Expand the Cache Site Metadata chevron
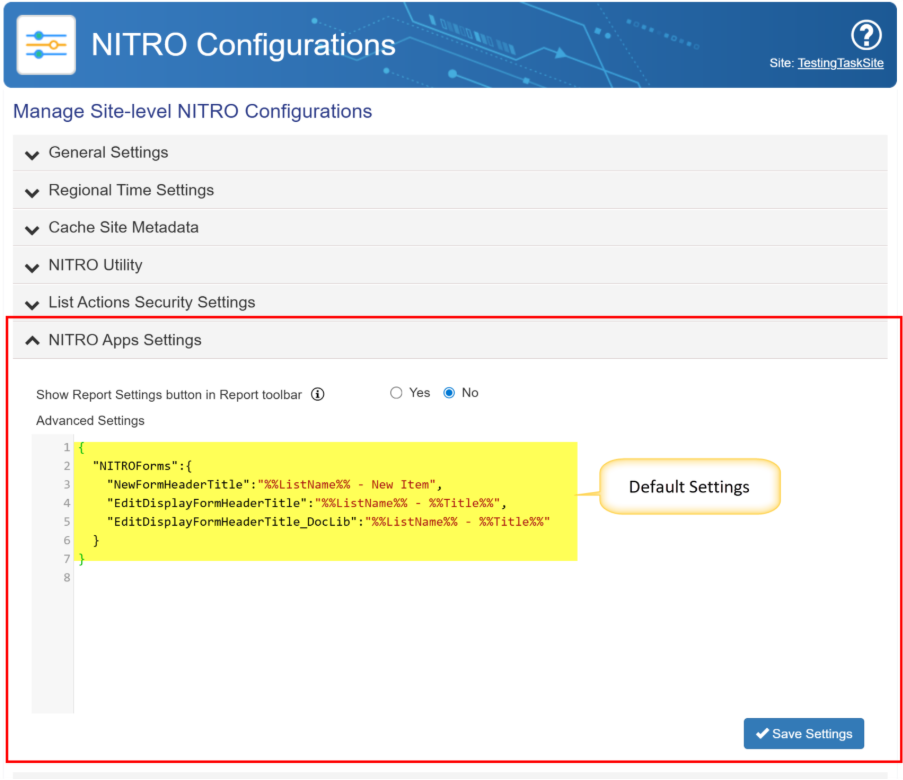The width and height of the screenshot is (903, 780). coord(32,229)
